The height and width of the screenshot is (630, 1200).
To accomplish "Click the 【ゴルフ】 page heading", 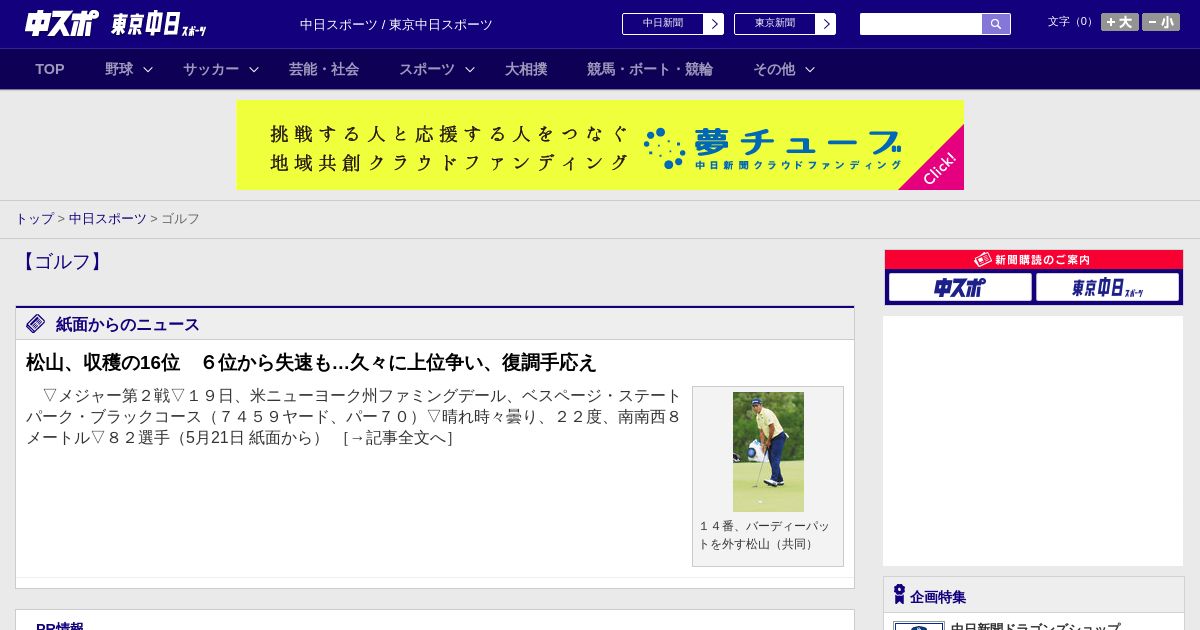I will pyautogui.click(x=62, y=262).
